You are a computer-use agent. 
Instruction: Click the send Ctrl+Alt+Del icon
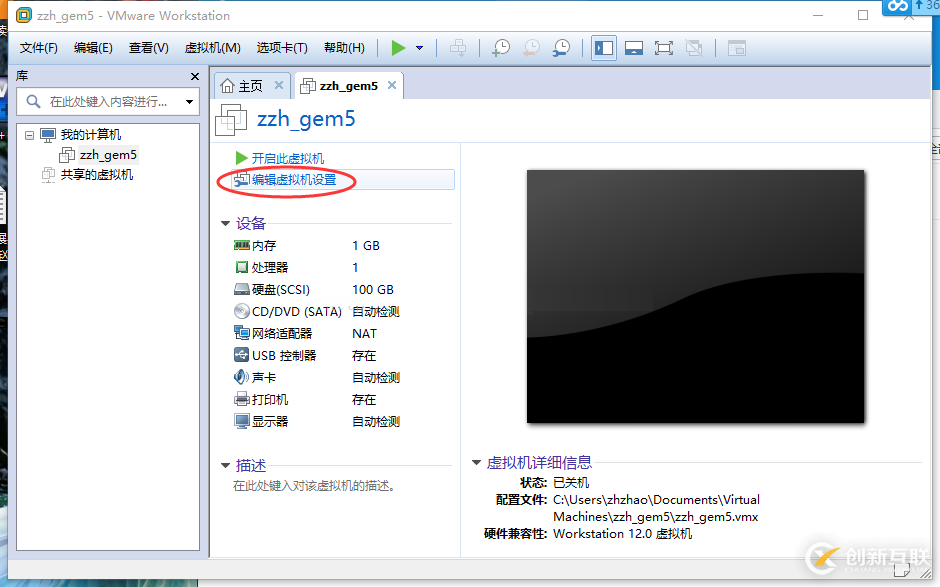(x=458, y=47)
